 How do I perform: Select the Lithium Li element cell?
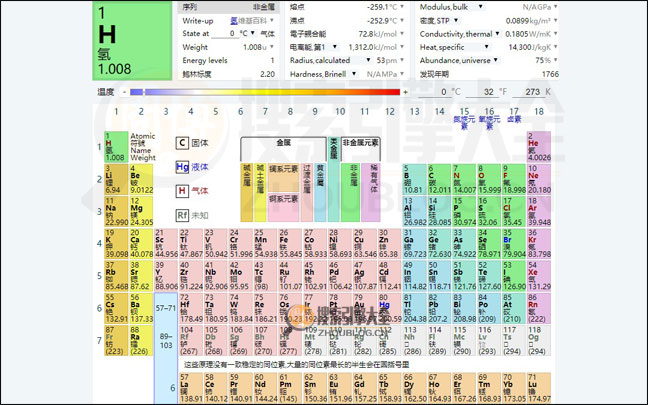(116, 179)
